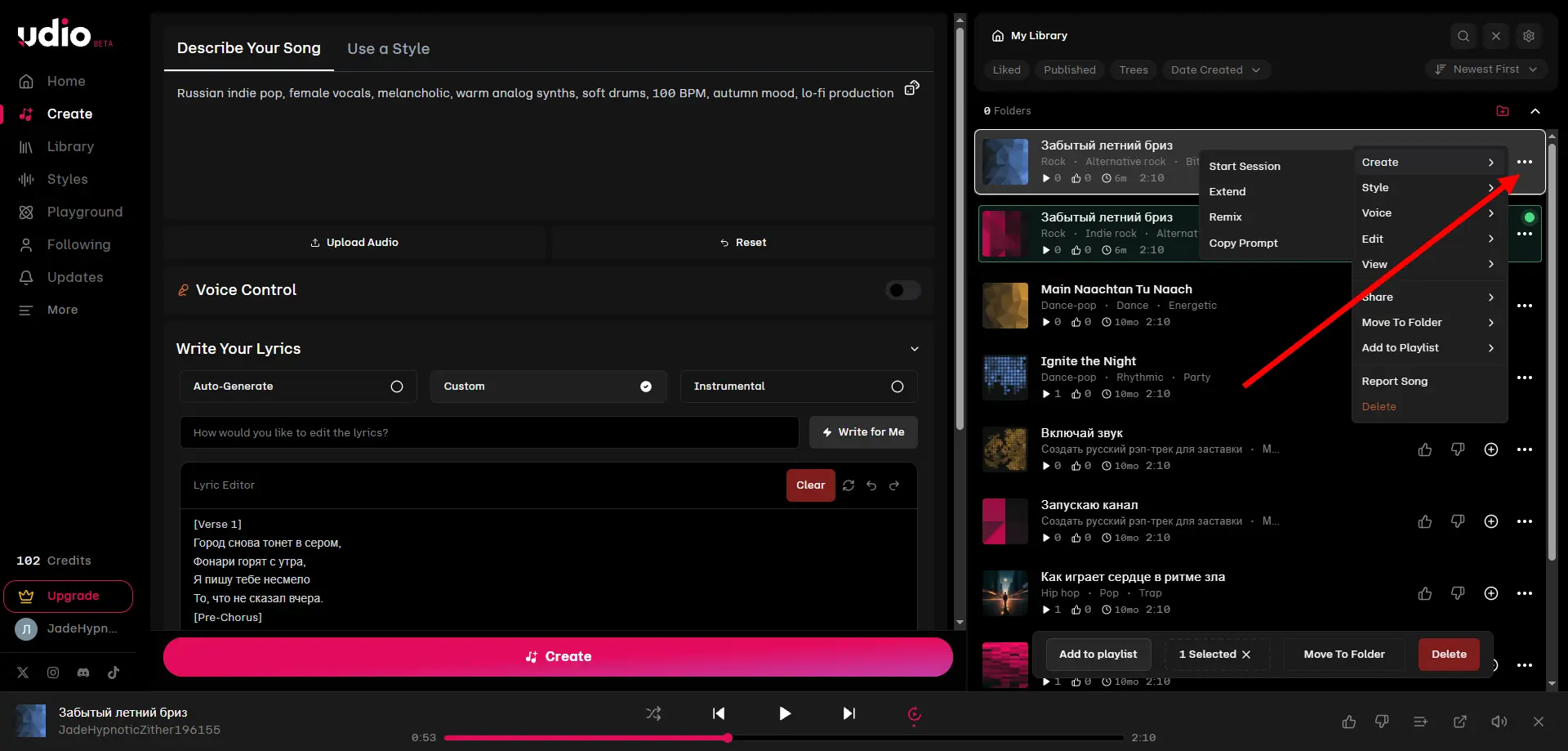Undo lyric edit arrow icon
The image size is (1568, 751).
point(871,485)
